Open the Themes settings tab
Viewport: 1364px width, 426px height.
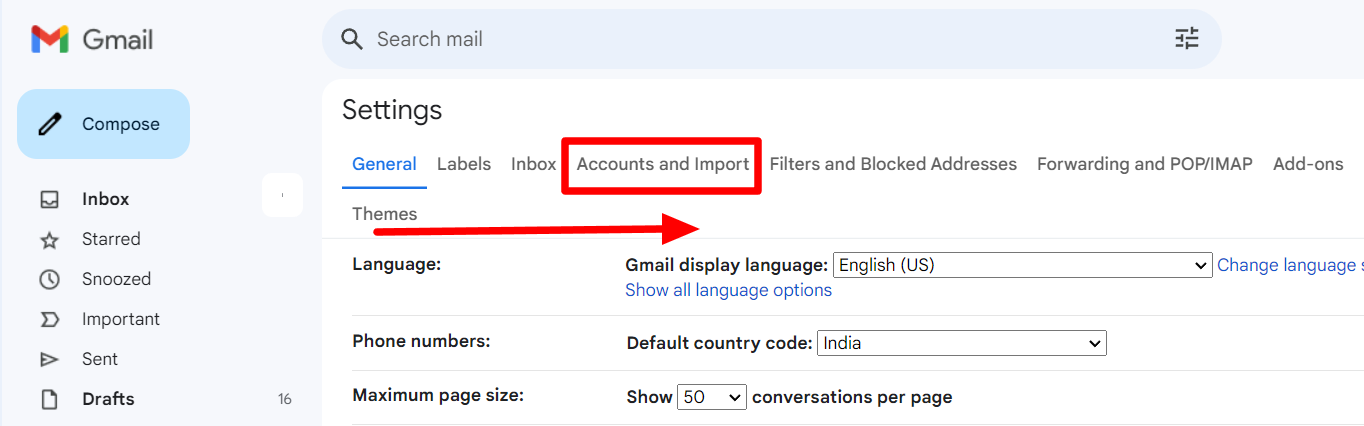point(385,214)
